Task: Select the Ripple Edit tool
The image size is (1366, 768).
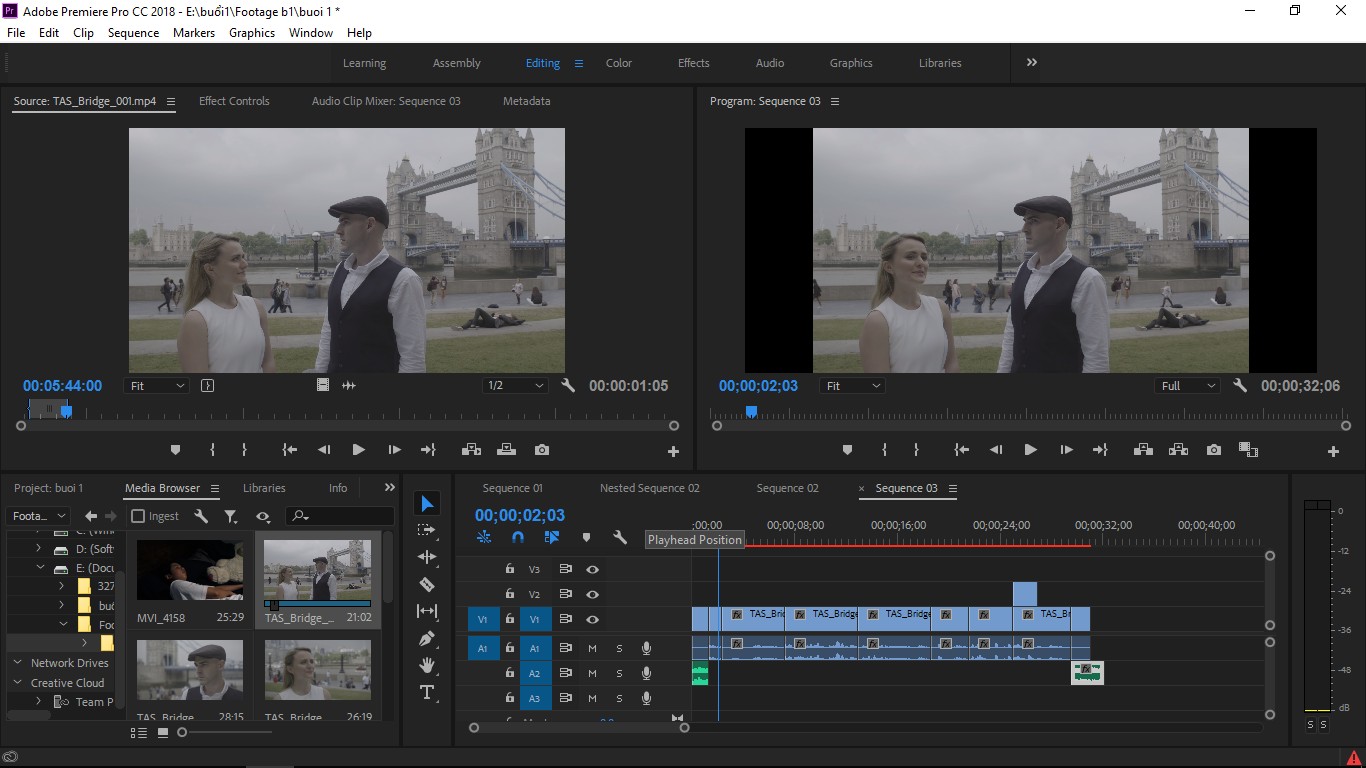Action: coord(427,557)
